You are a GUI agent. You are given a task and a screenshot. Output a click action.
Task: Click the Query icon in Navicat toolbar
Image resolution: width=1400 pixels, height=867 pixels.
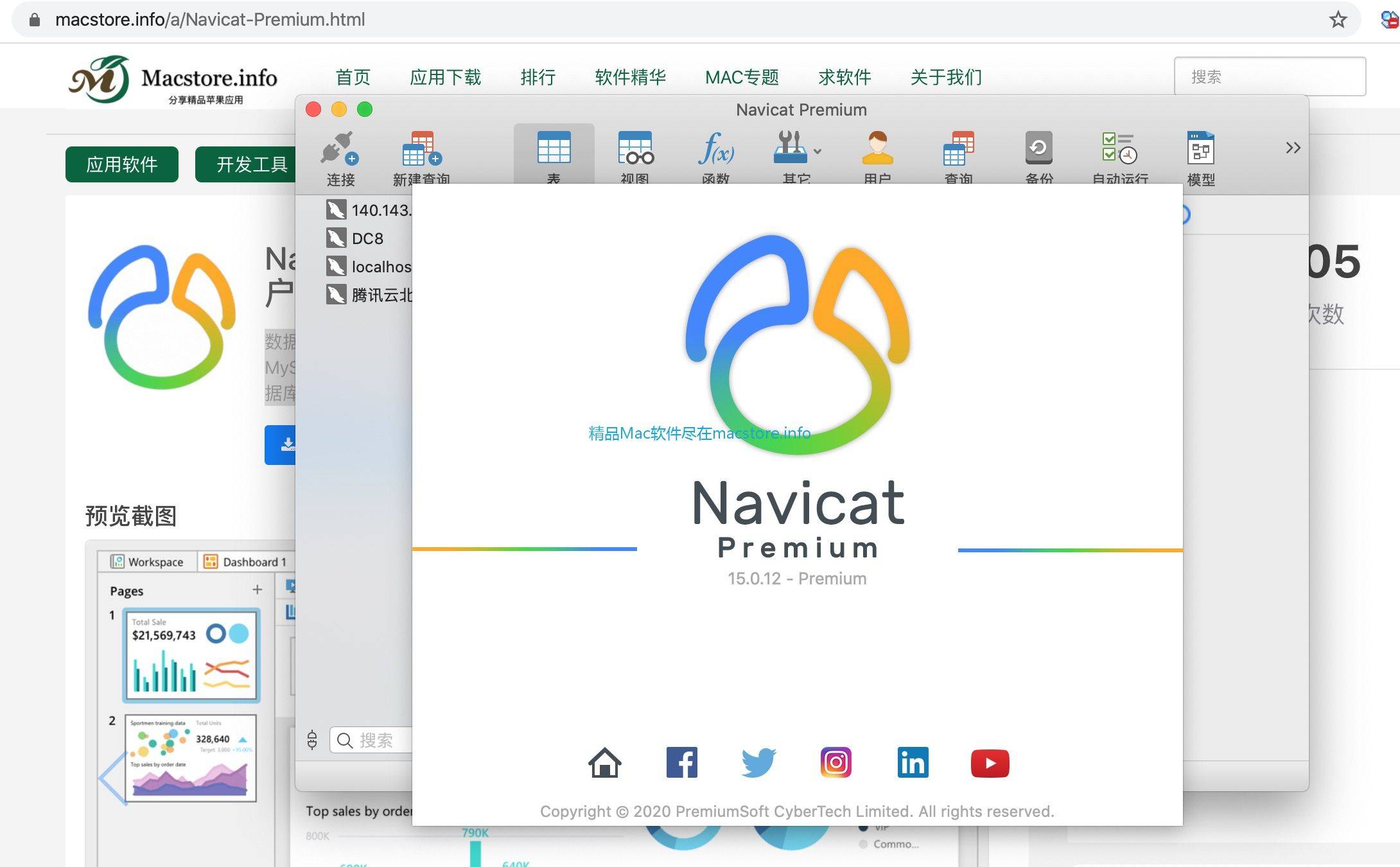(x=958, y=148)
